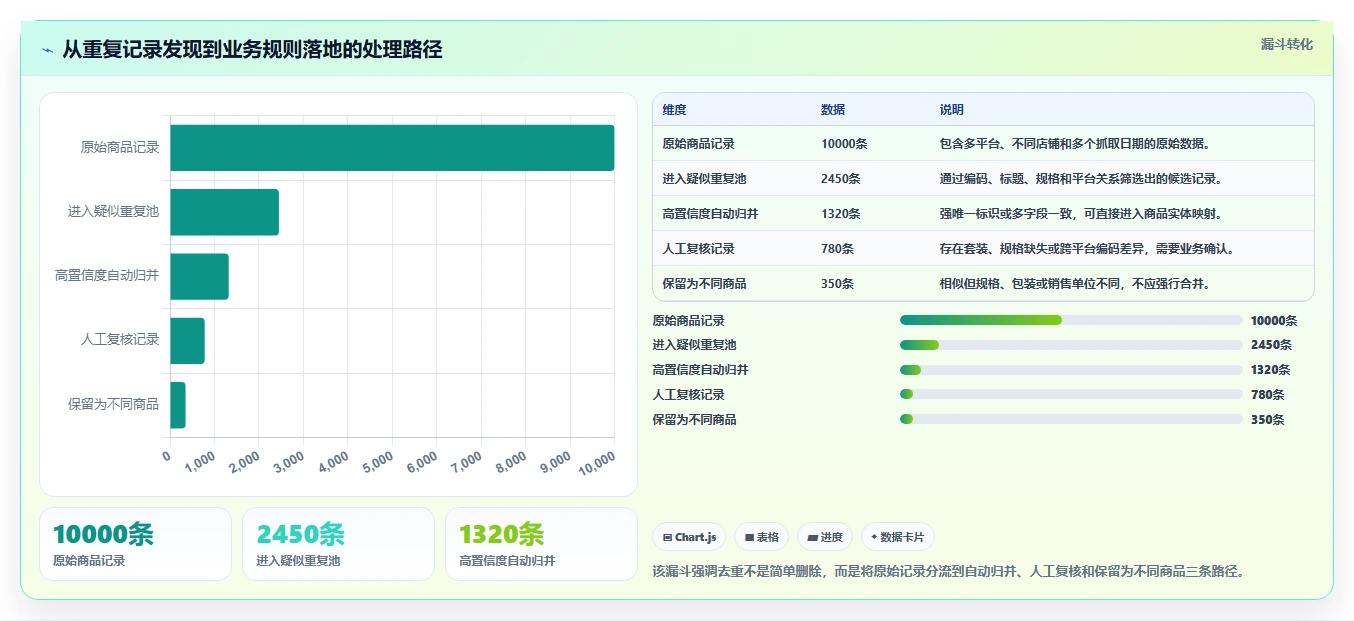Viewport: 1354px width, 621px height.
Task: Click the 780条 value beside the progress bar
Action: 1267,395
